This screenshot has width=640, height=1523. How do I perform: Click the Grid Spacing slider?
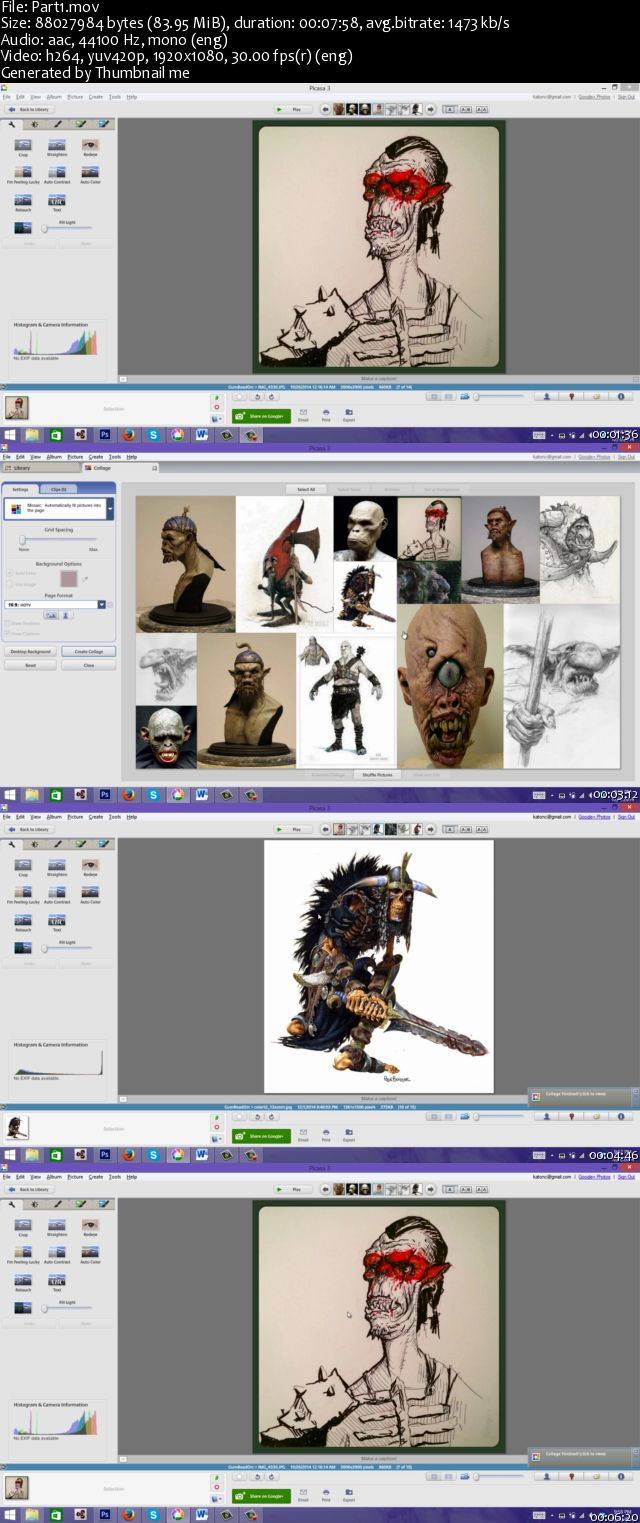(x=60, y=540)
